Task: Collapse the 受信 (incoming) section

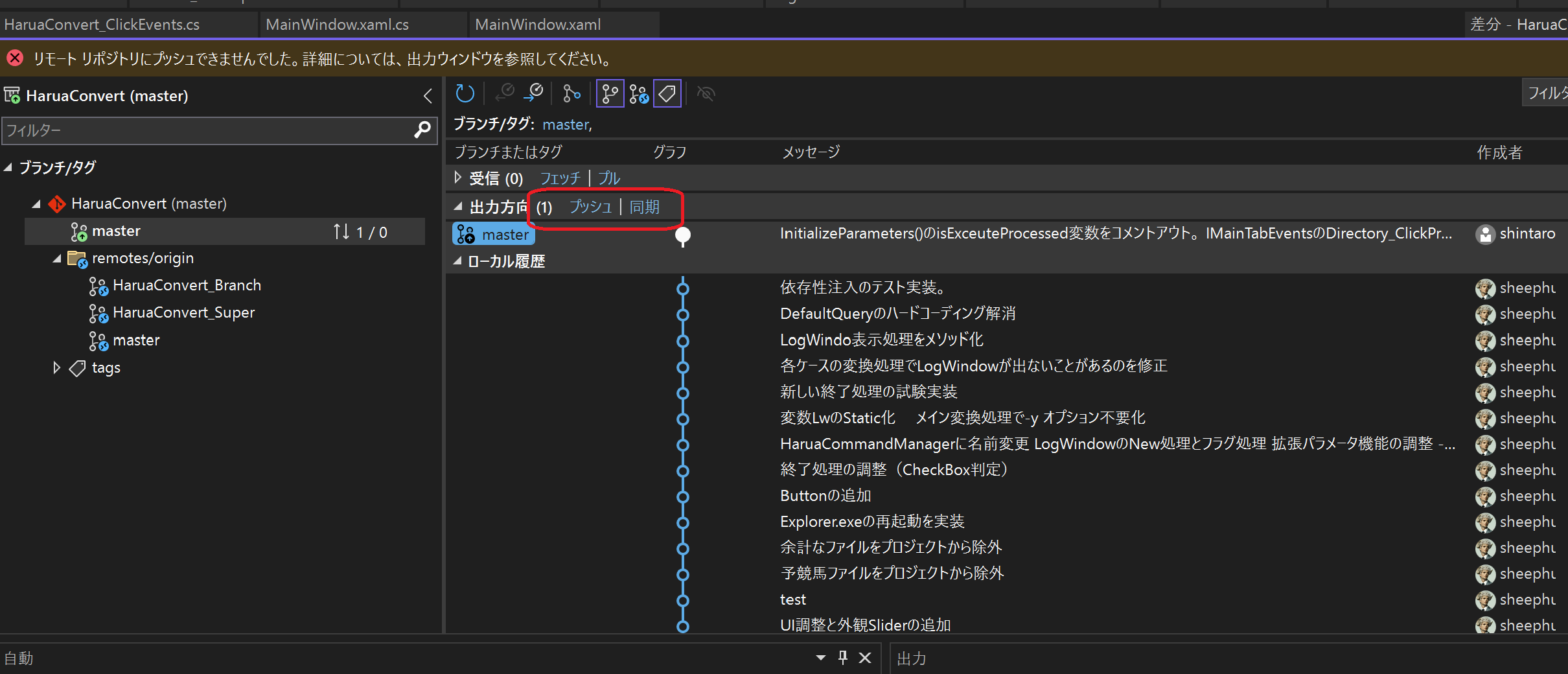Action: click(x=457, y=178)
